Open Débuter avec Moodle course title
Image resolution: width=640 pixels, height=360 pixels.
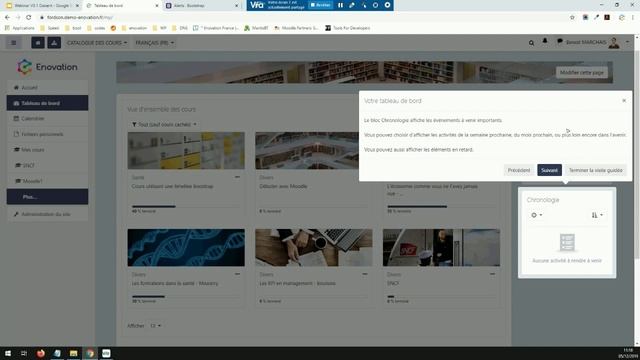coord(283,186)
